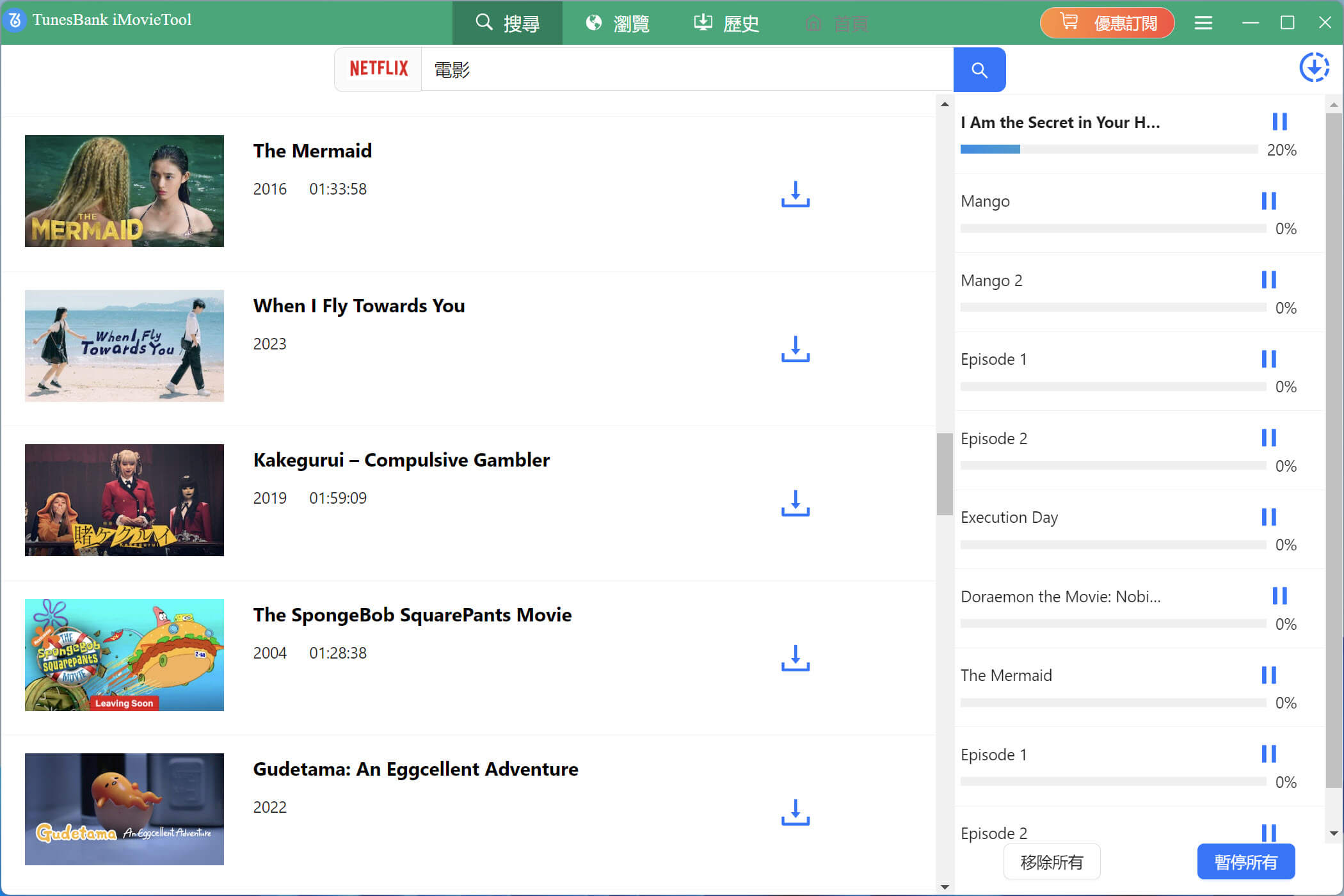Run the search with magnifier button

coord(979,69)
